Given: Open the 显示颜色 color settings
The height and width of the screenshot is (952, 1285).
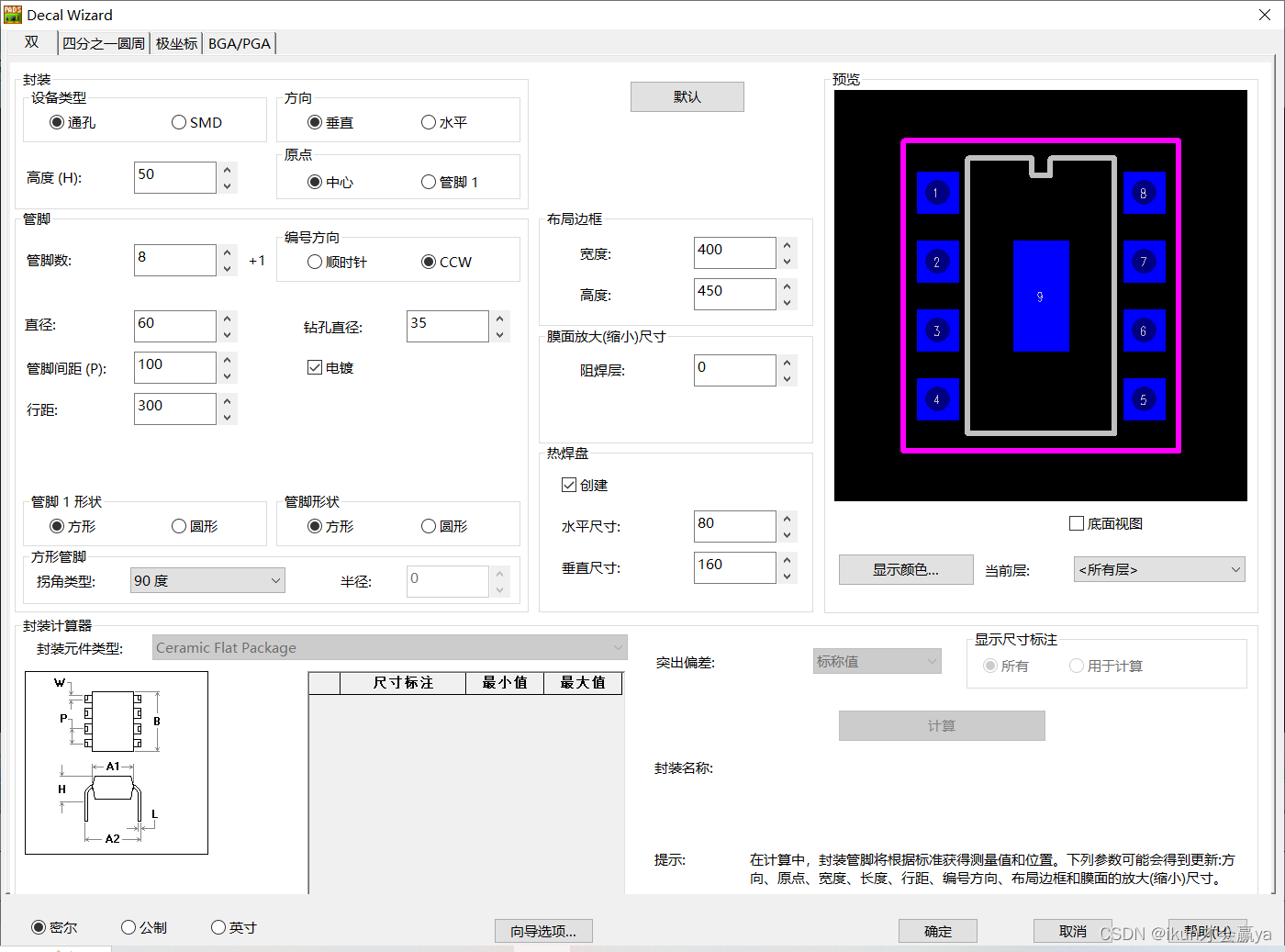Looking at the screenshot, I should tap(905, 569).
